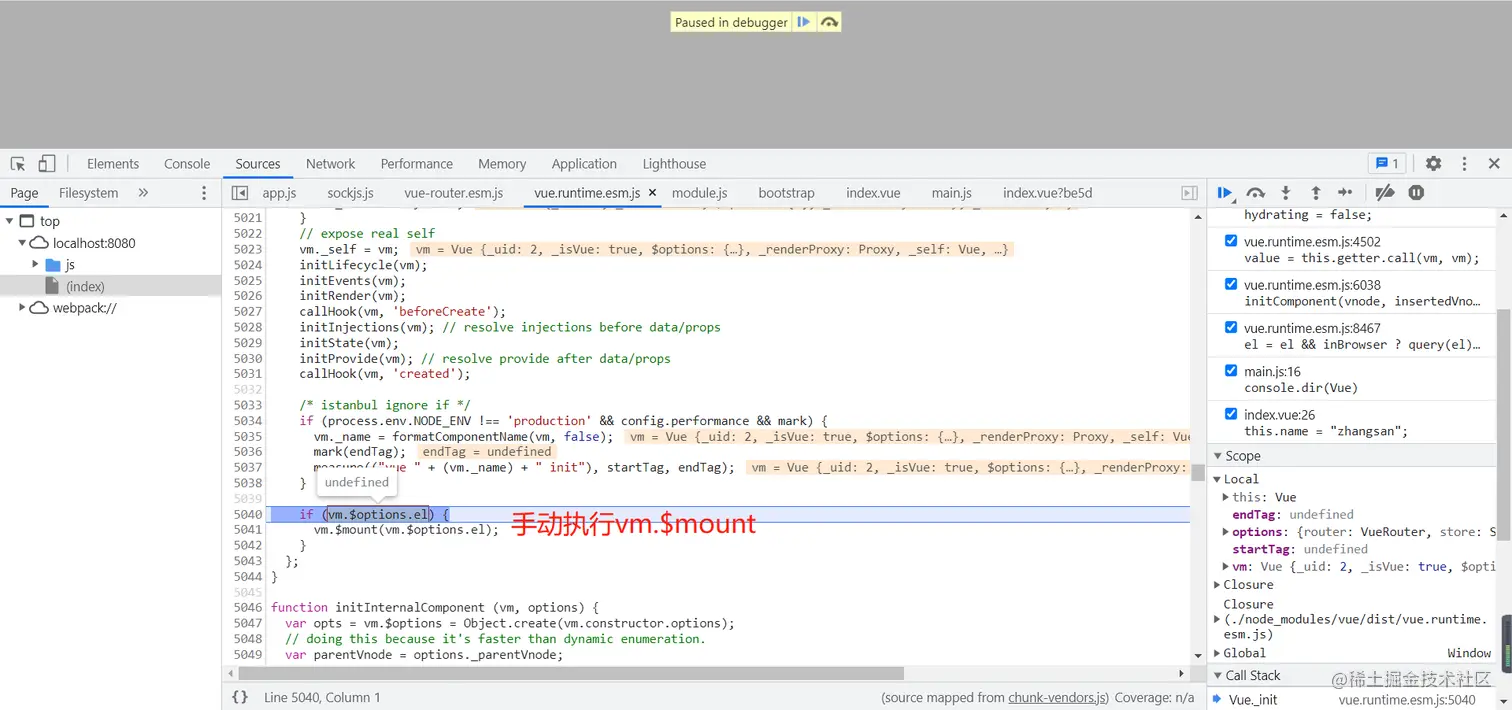The width and height of the screenshot is (1512, 710).
Task: Step over from the Paused in debugger overlay
Action: [828, 22]
